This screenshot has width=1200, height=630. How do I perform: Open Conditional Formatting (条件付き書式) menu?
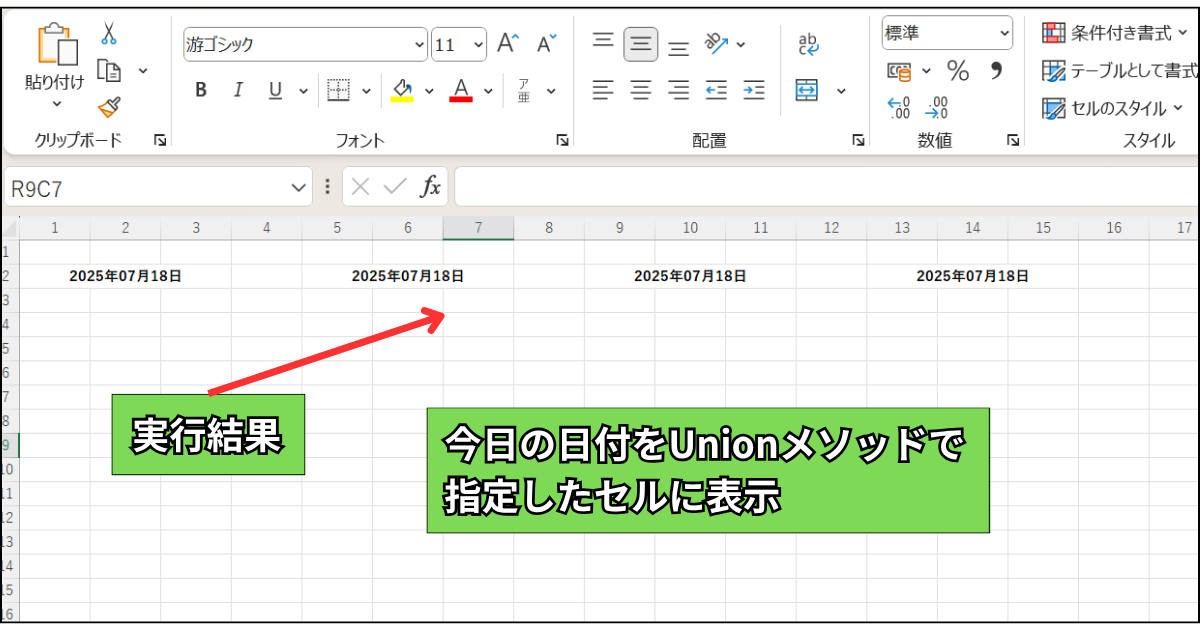1113,33
